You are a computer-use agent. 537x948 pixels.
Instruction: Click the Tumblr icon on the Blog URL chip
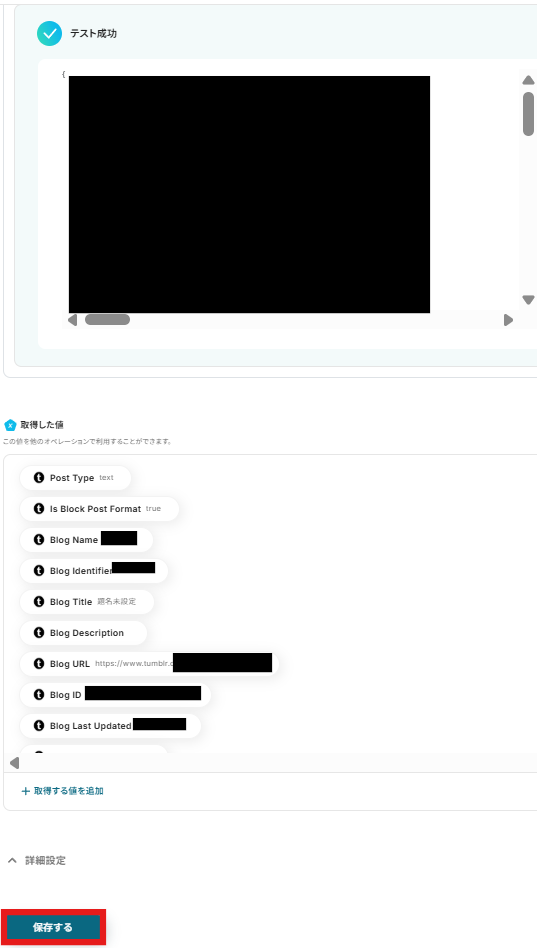(39, 664)
